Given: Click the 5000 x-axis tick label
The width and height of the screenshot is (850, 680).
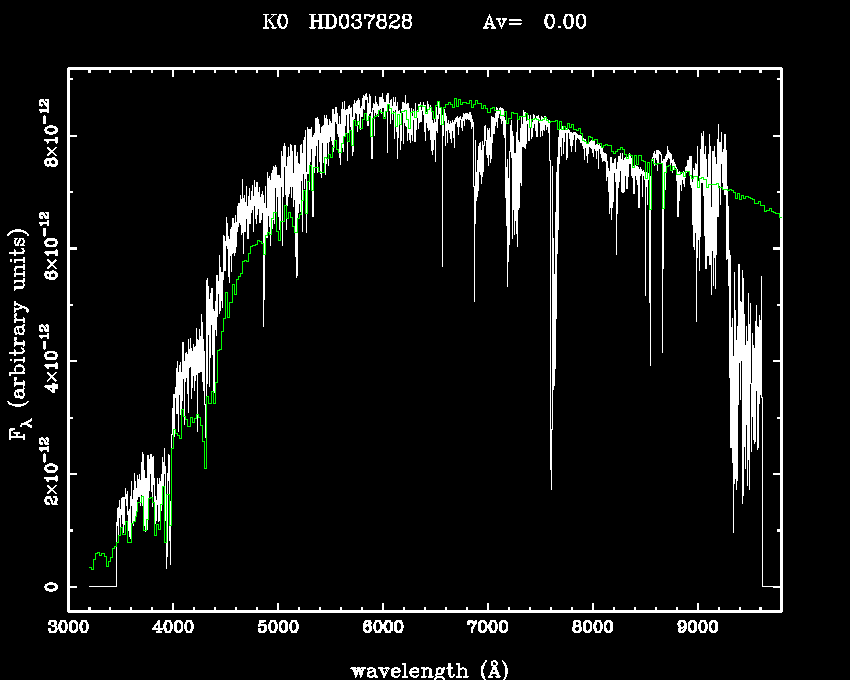Looking at the screenshot, I should click(x=278, y=630).
